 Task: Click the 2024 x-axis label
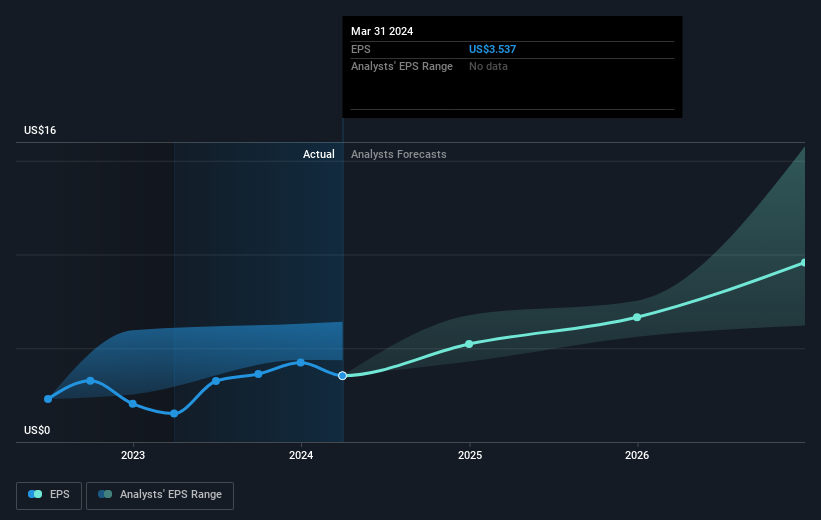[301, 455]
